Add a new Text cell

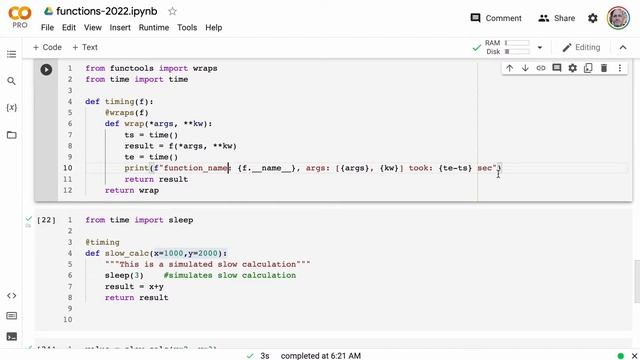[x=85, y=47]
